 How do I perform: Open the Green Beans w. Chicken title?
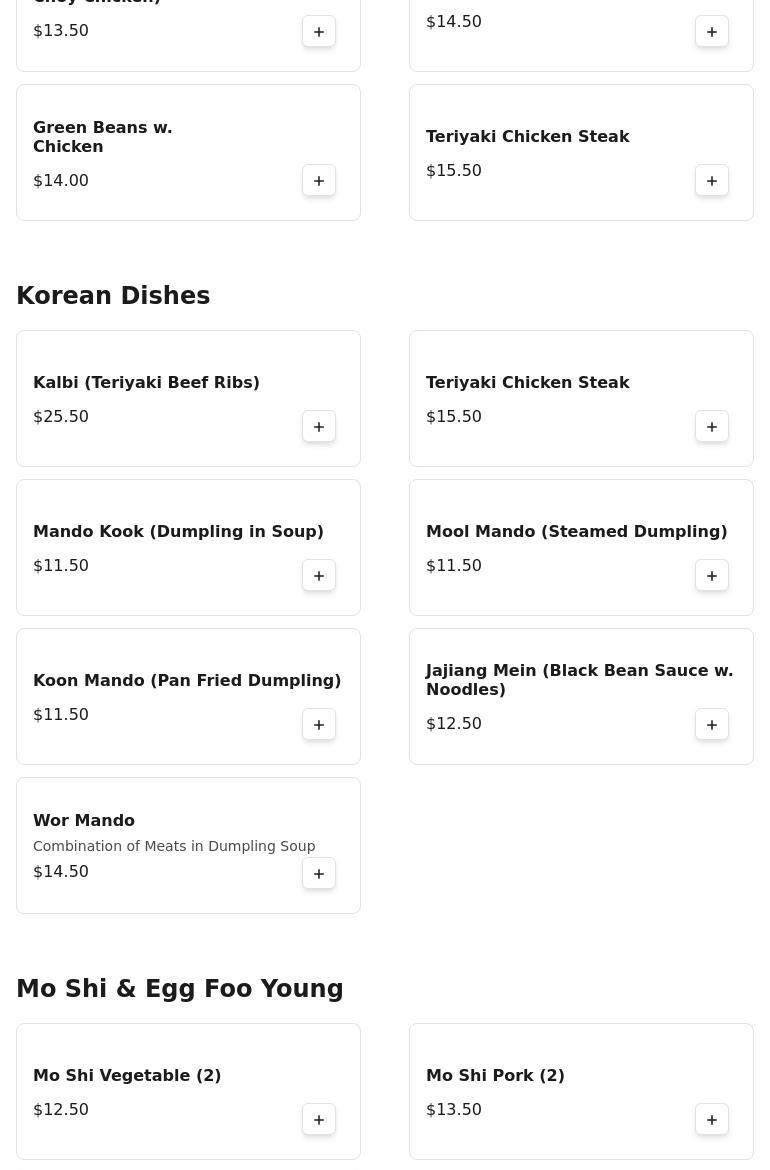102,137
